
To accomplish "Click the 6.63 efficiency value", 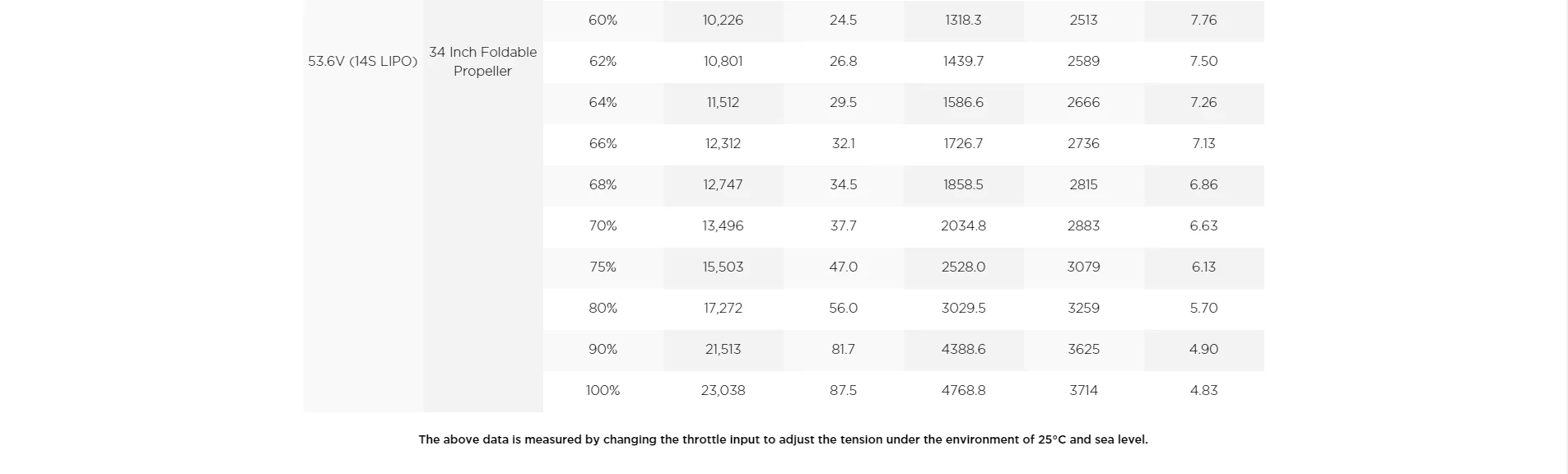I will [1204, 226].
